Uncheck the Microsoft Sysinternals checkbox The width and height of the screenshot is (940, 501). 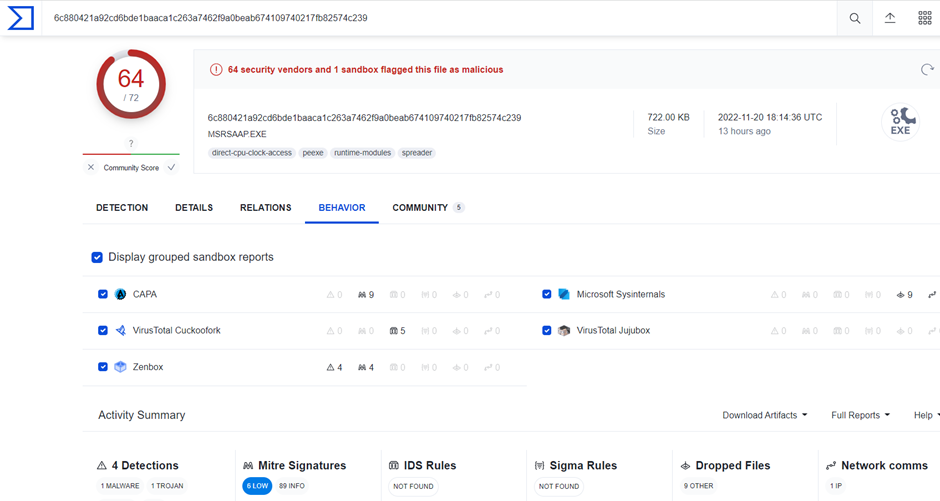pyautogui.click(x=547, y=294)
